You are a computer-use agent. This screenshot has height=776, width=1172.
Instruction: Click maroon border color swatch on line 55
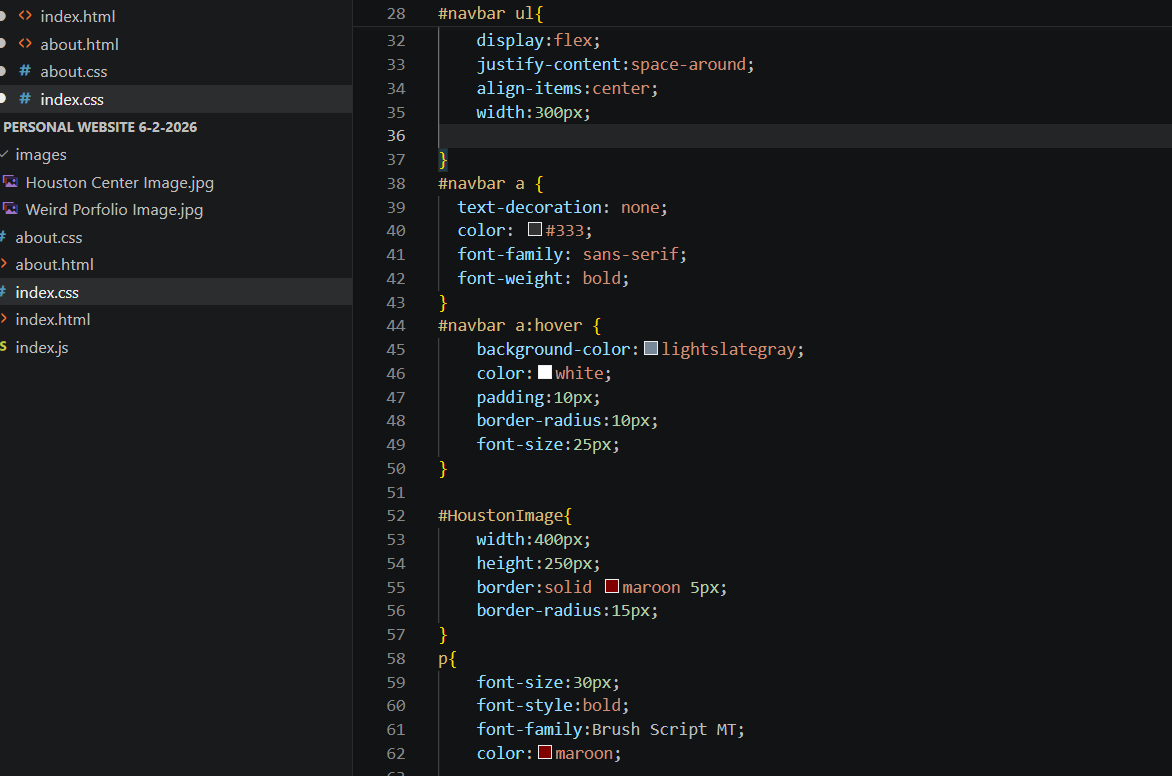[x=612, y=586]
